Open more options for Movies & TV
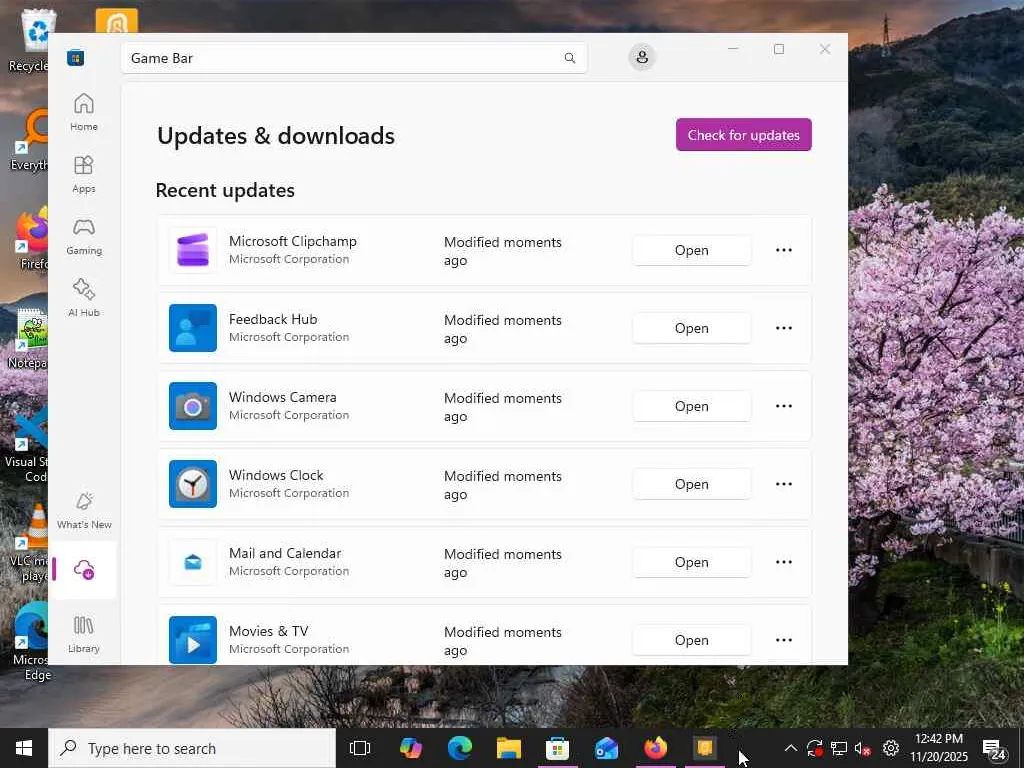Screen dimensions: 1024x768 [x=784, y=640]
